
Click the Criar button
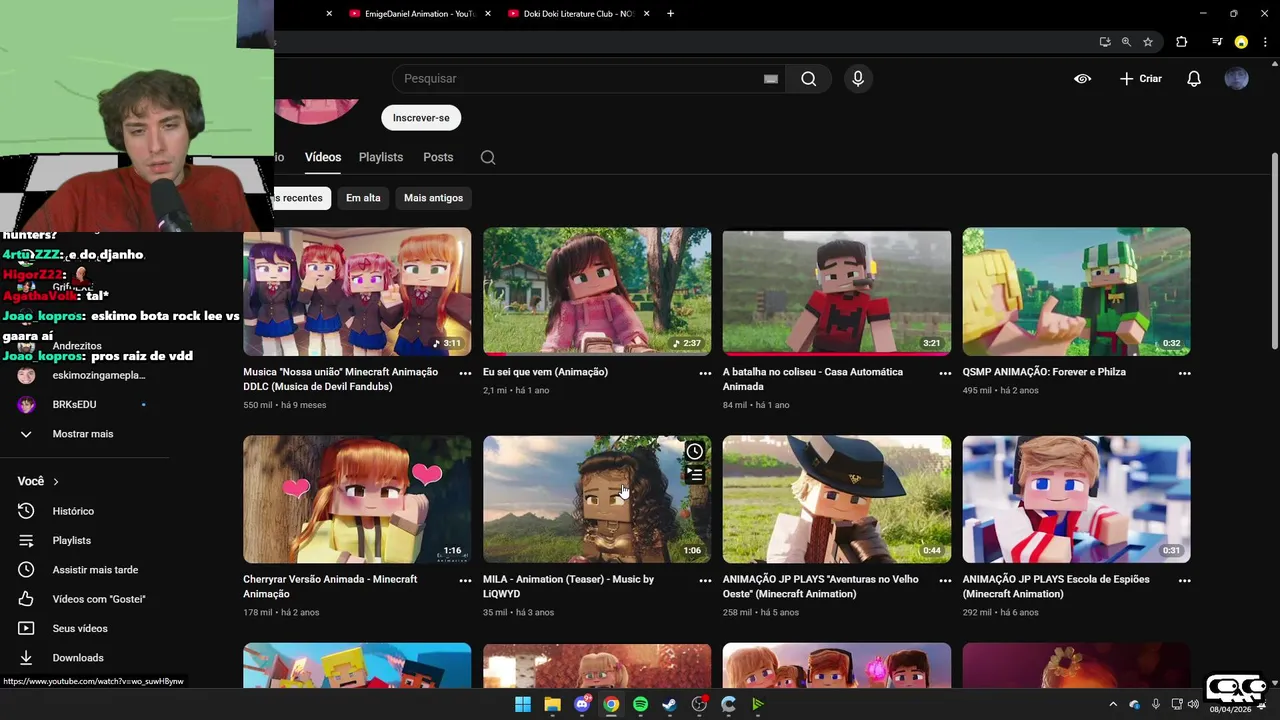1141,79
